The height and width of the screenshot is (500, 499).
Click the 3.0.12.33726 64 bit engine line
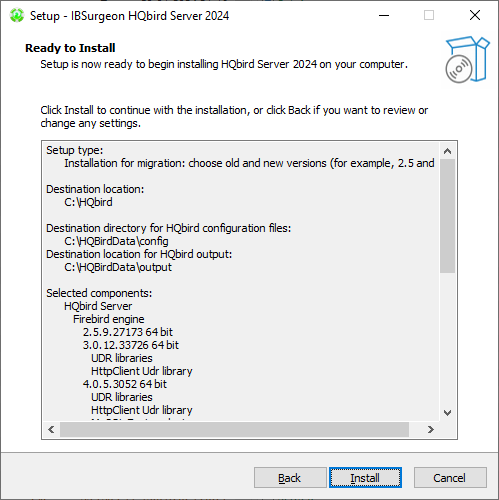point(131,345)
